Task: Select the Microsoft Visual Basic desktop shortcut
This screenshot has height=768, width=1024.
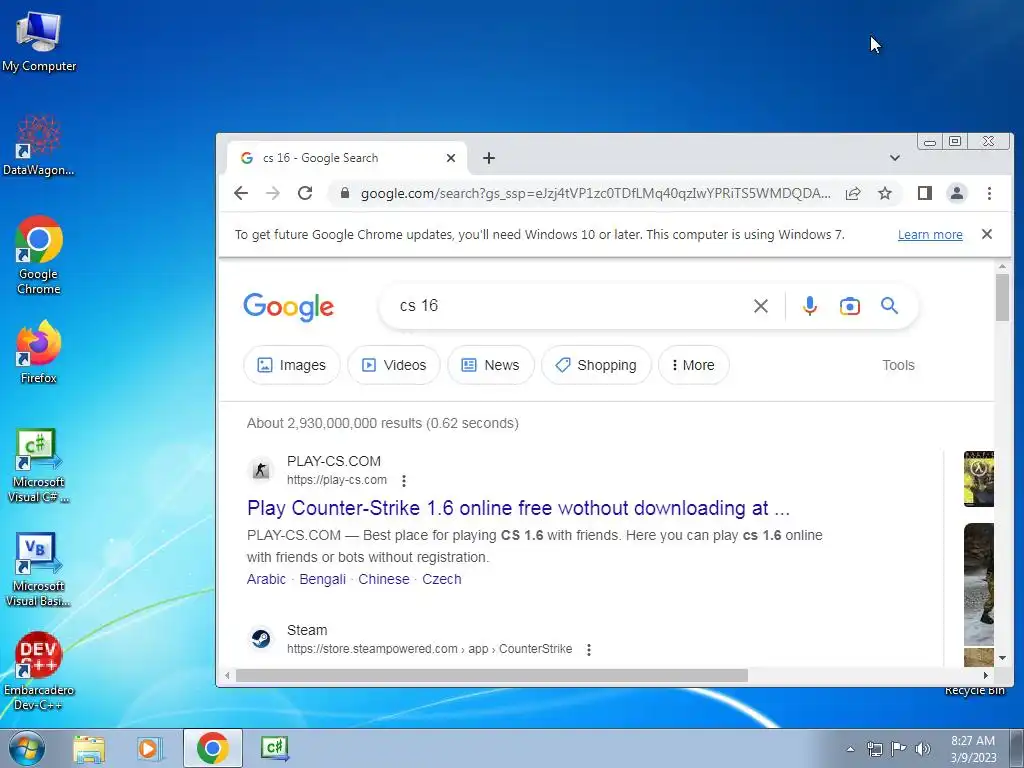Action: click(x=39, y=569)
